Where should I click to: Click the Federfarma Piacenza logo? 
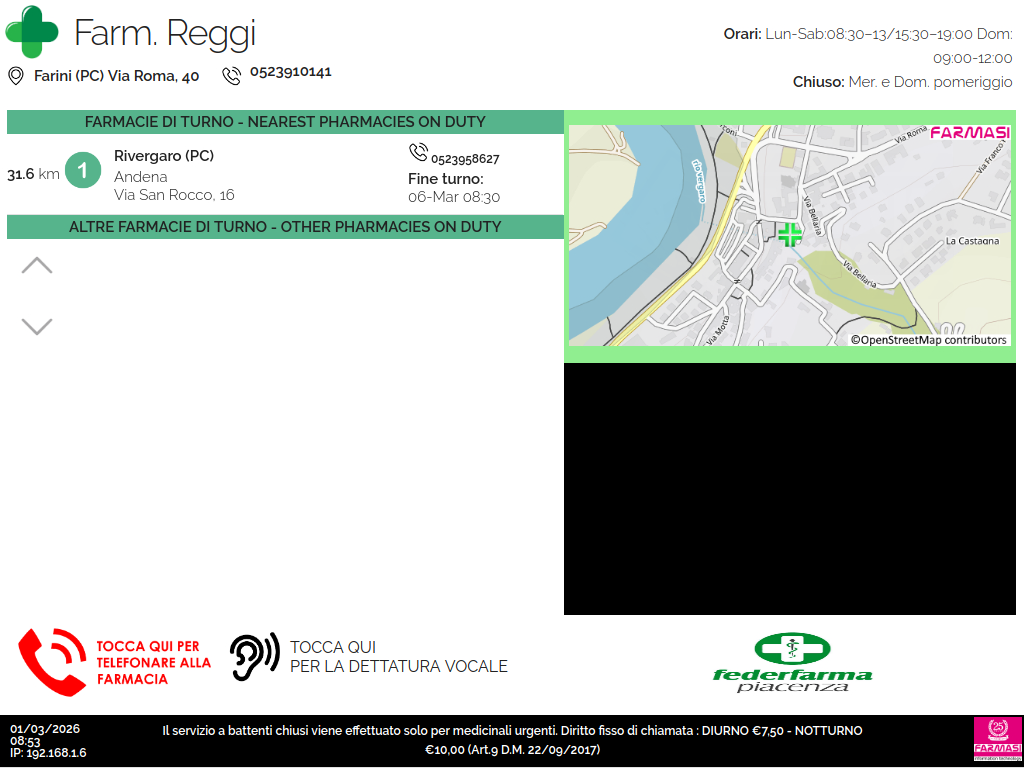(x=792, y=662)
